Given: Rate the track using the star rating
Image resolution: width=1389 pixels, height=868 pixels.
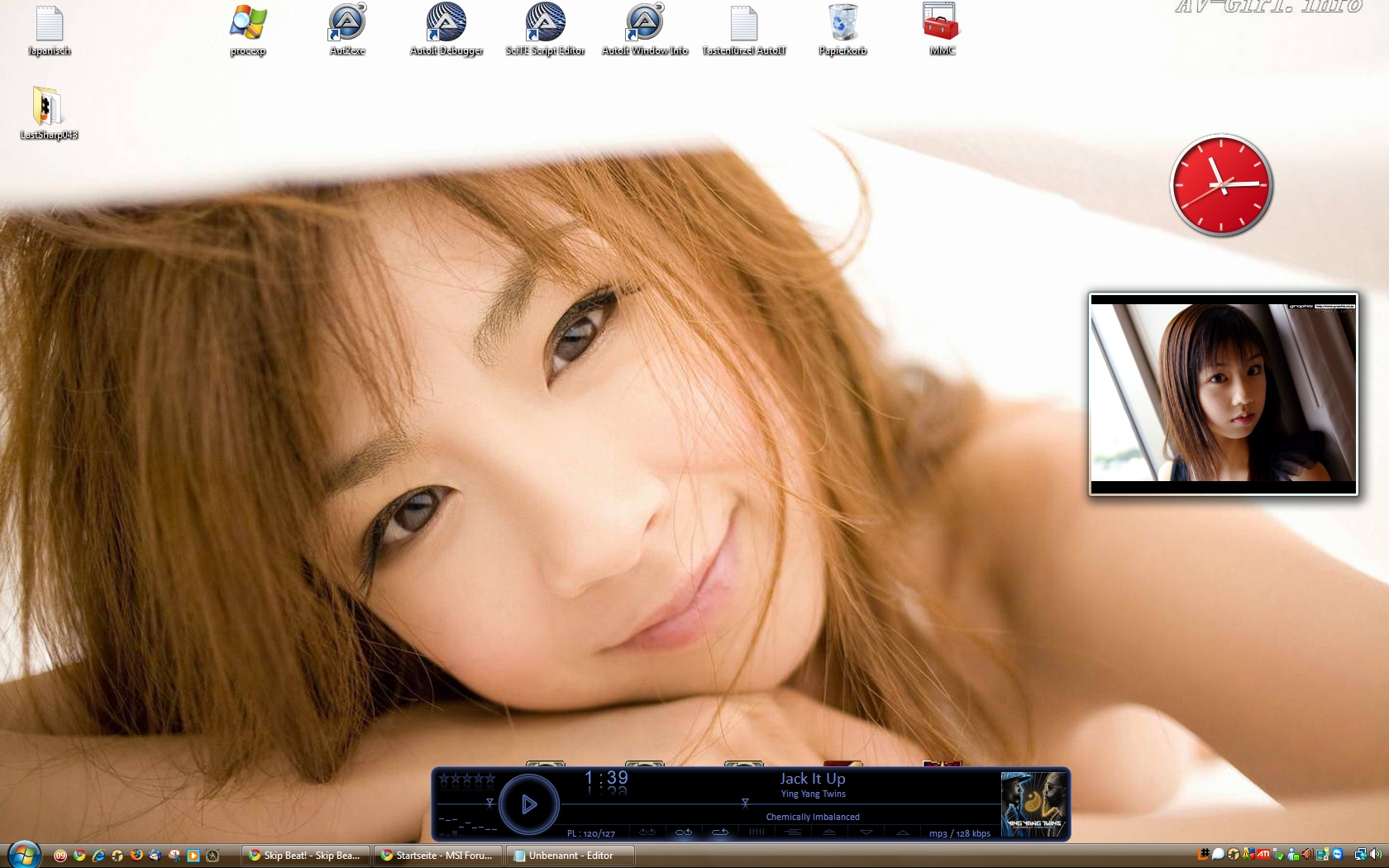Looking at the screenshot, I should click(x=466, y=779).
